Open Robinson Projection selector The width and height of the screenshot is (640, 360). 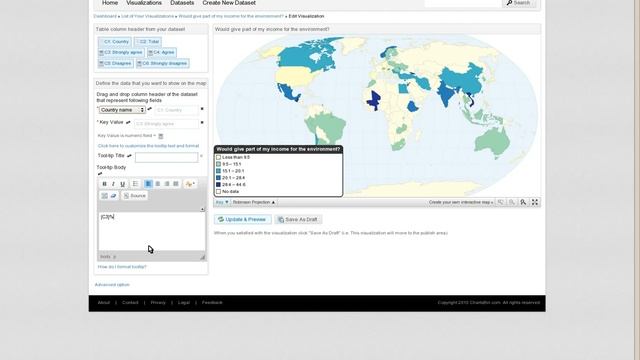click(x=254, y=202)
